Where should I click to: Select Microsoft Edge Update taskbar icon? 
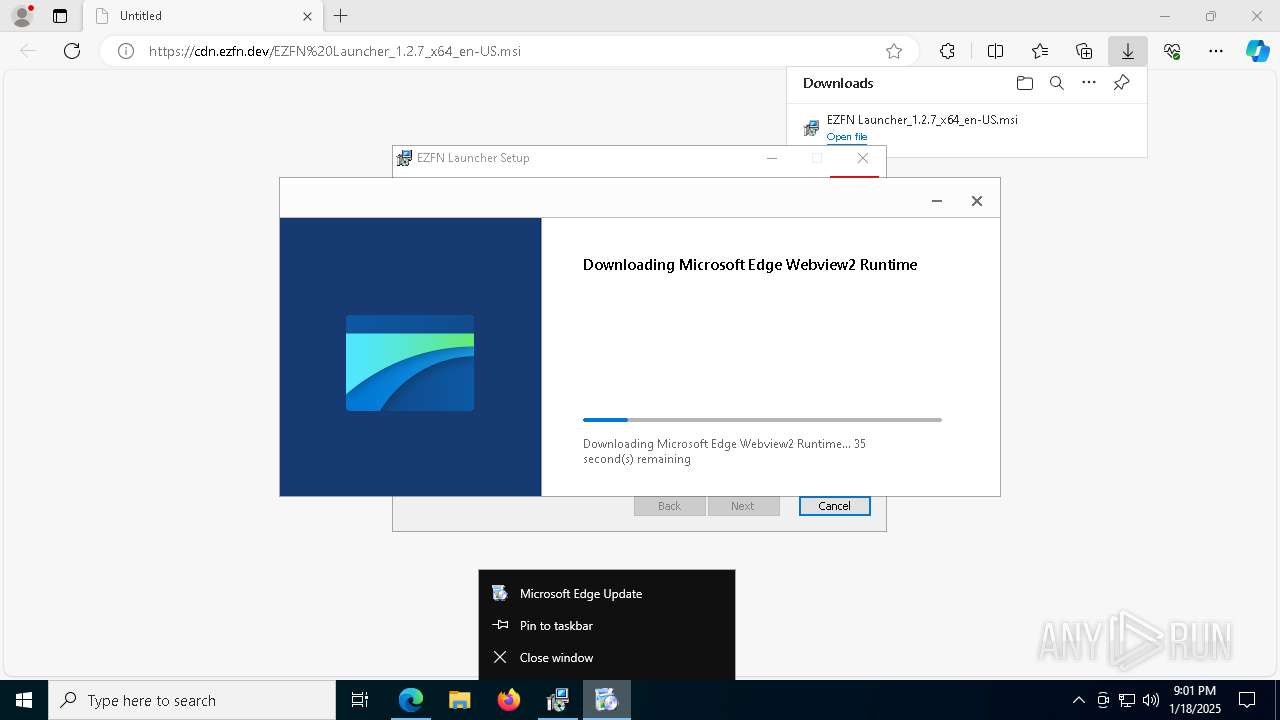[607, 700]
